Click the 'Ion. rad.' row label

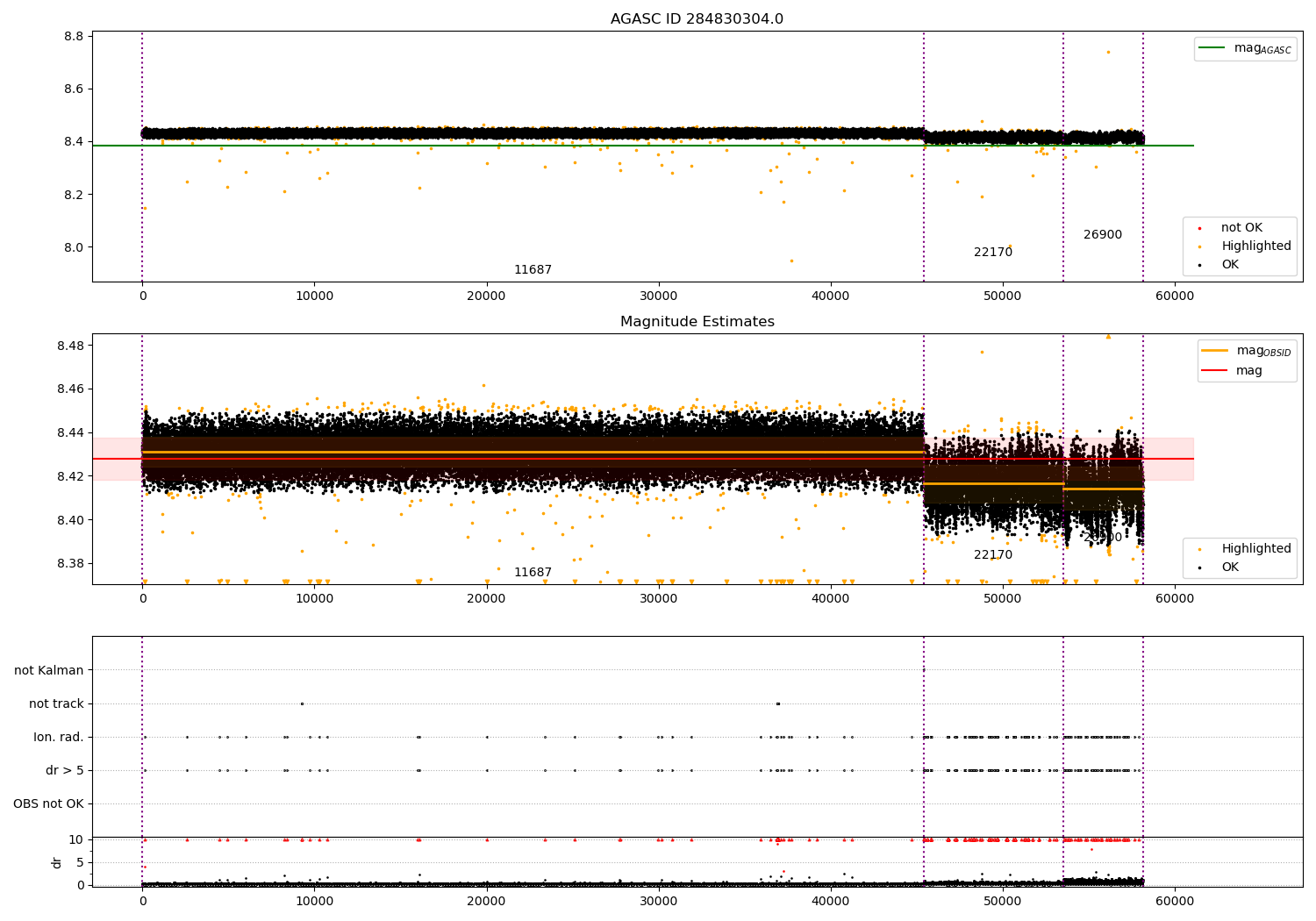[59, 738]
